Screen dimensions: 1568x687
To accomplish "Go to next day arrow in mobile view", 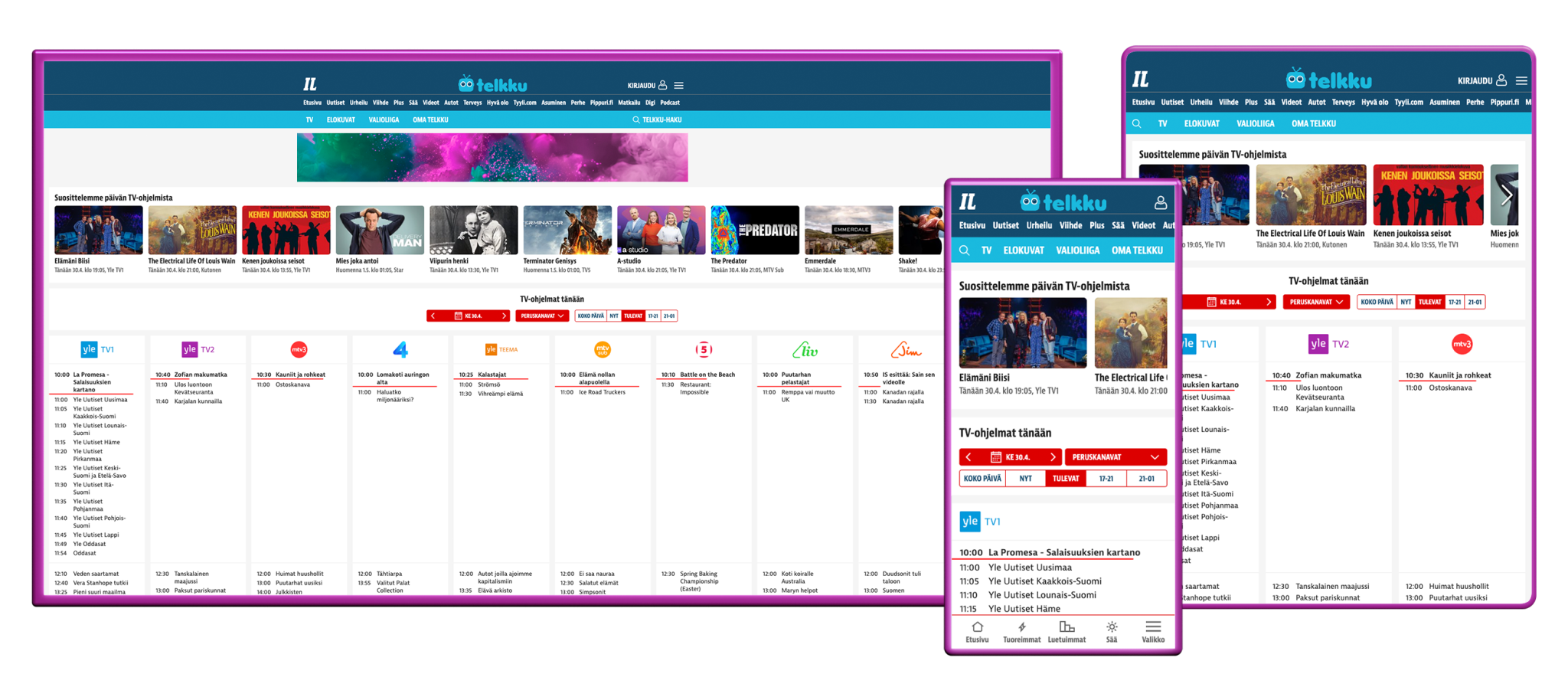I will point(1053,457).
